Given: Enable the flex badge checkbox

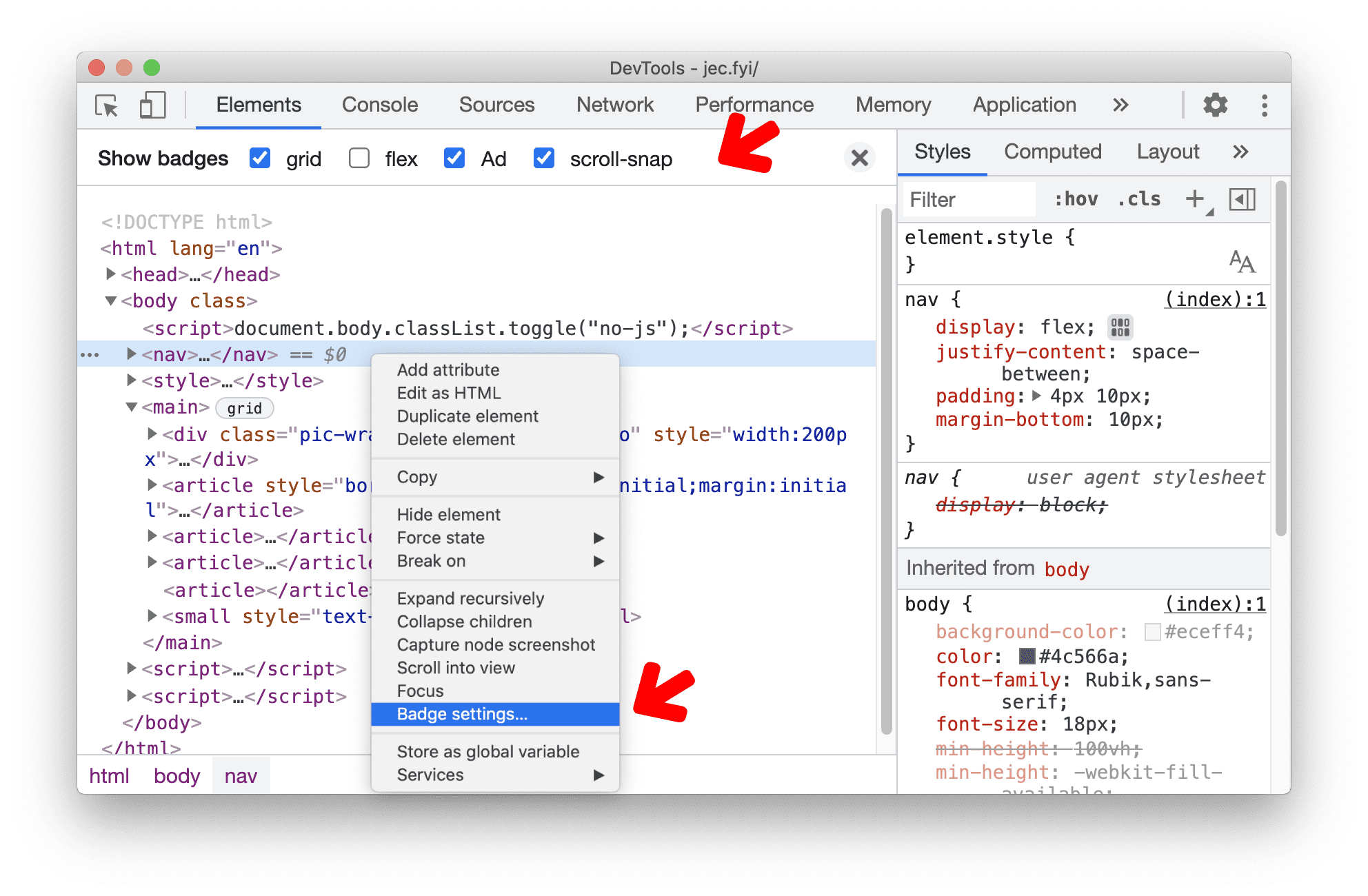Looking at the screenshot, I should click(x=358, y=160).
